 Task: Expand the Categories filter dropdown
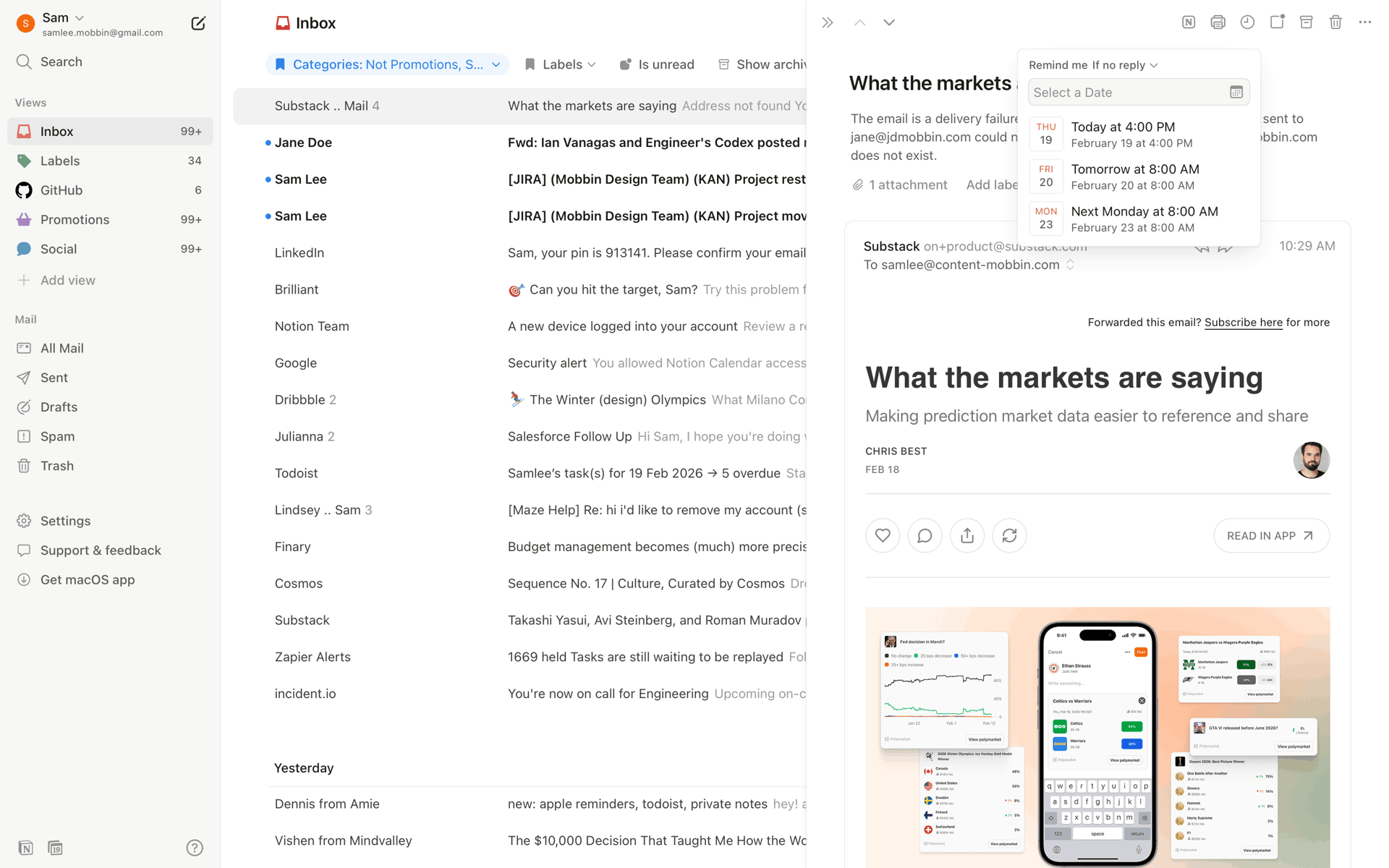pos(388,64)
